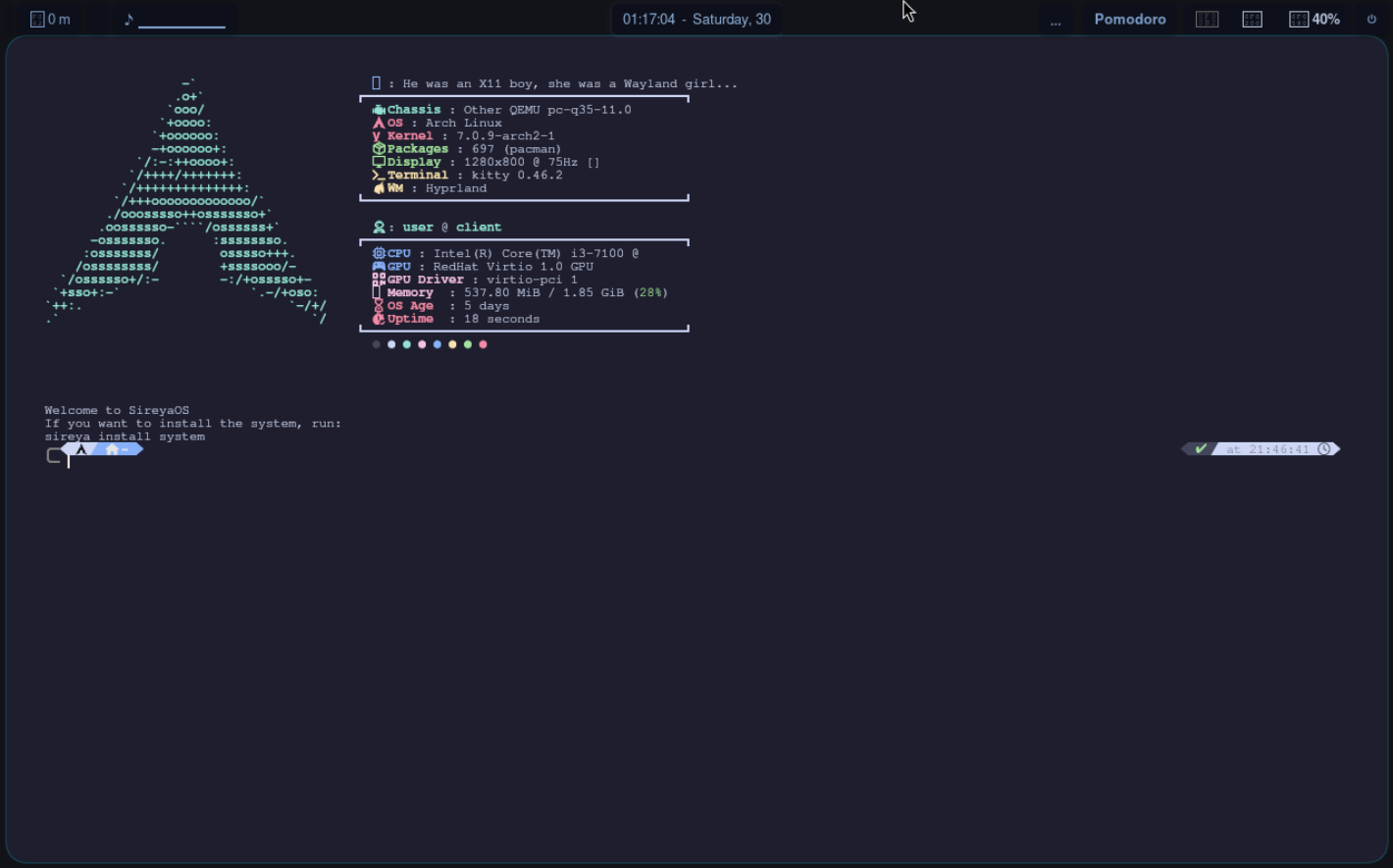Click the user icon before "user @ client"
Viewport: 1393px width, 868px height.
(379, 227)
